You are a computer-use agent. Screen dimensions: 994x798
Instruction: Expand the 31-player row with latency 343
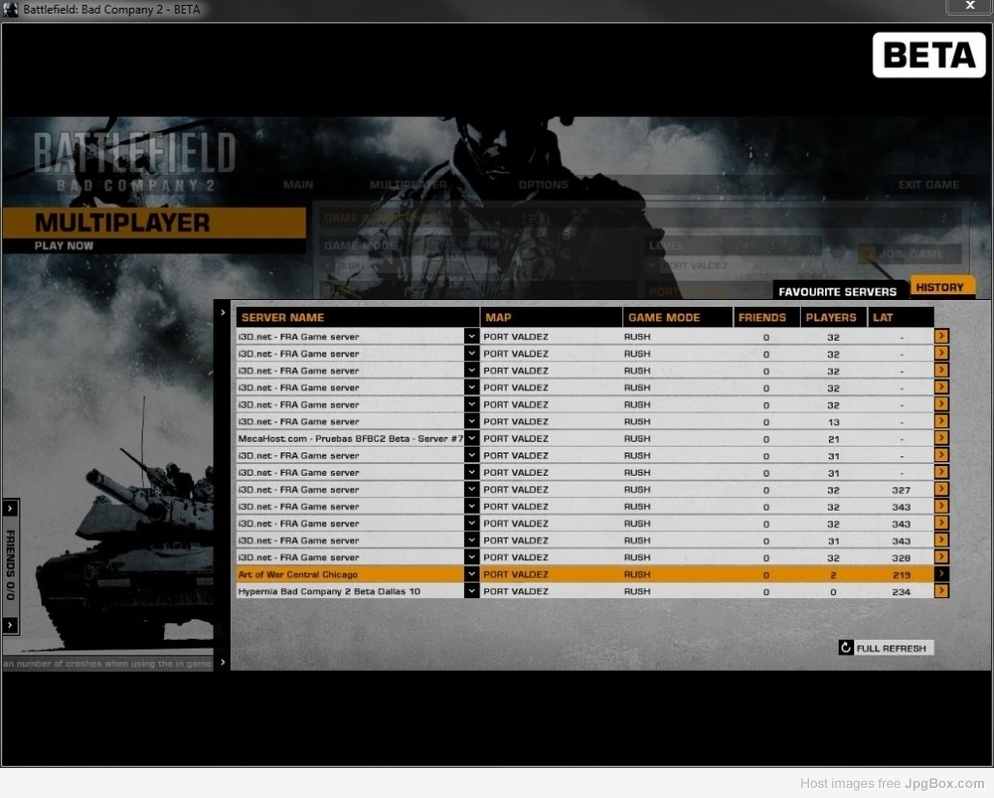pyautogui.click(x=471, y=540)
